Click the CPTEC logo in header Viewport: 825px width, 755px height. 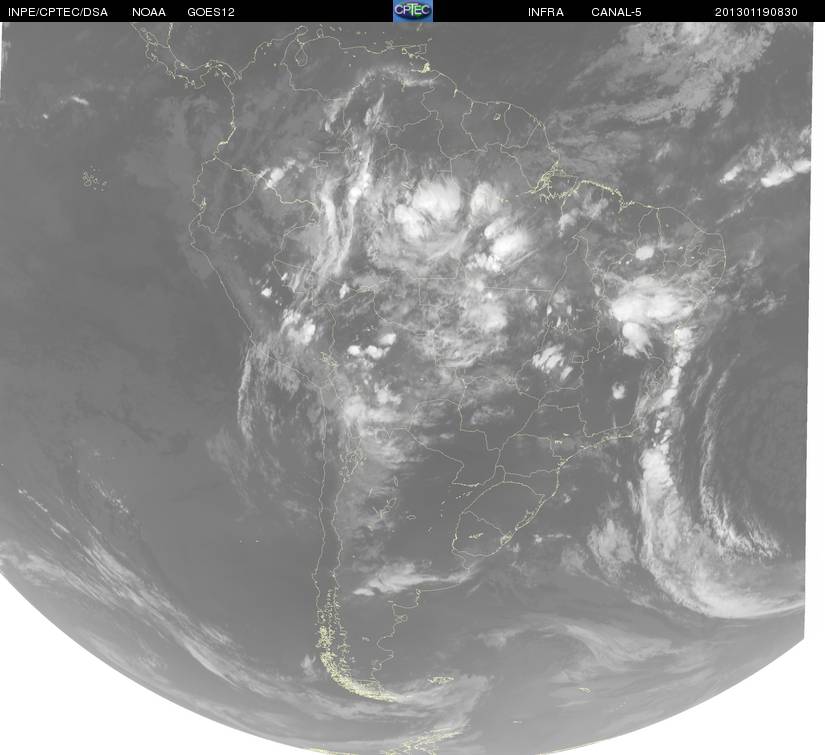coord(412,11)
